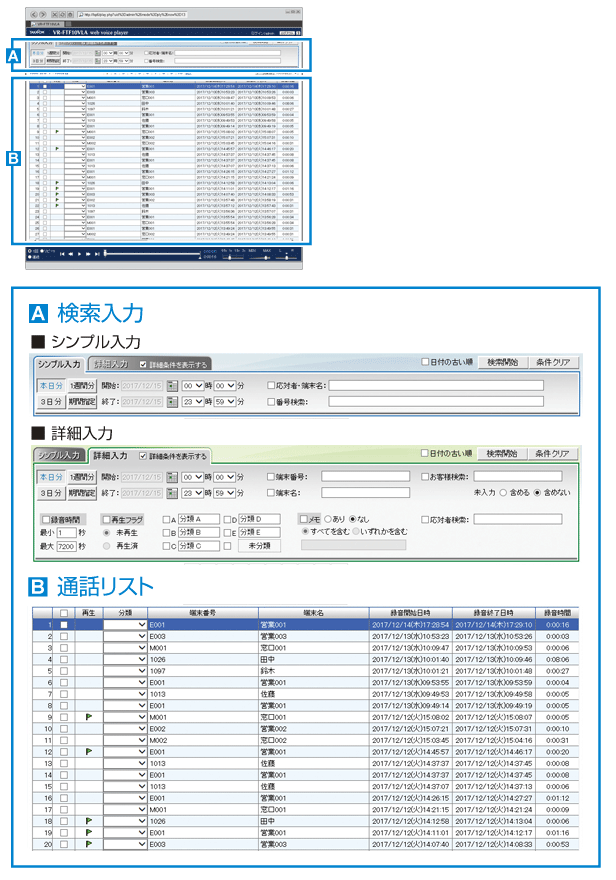Switch to シンプル入力 tab in detailed input panel

pos(59,455)
